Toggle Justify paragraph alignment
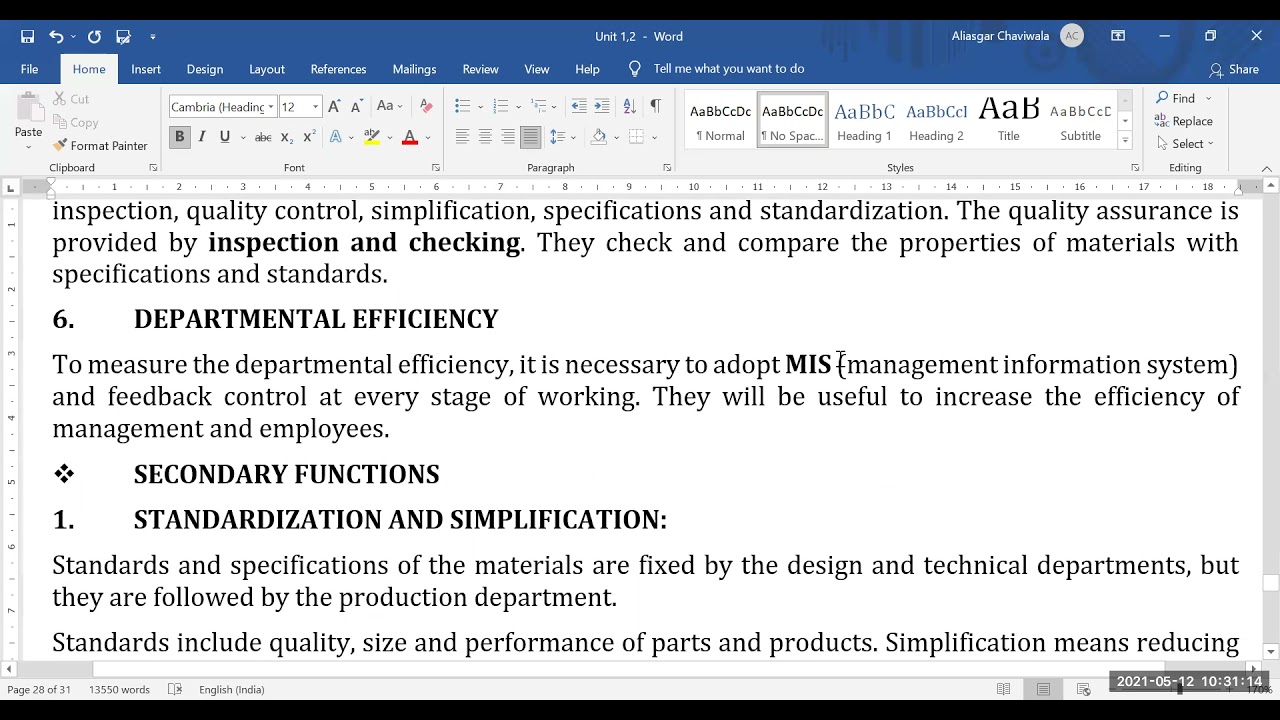 point(531,137)
